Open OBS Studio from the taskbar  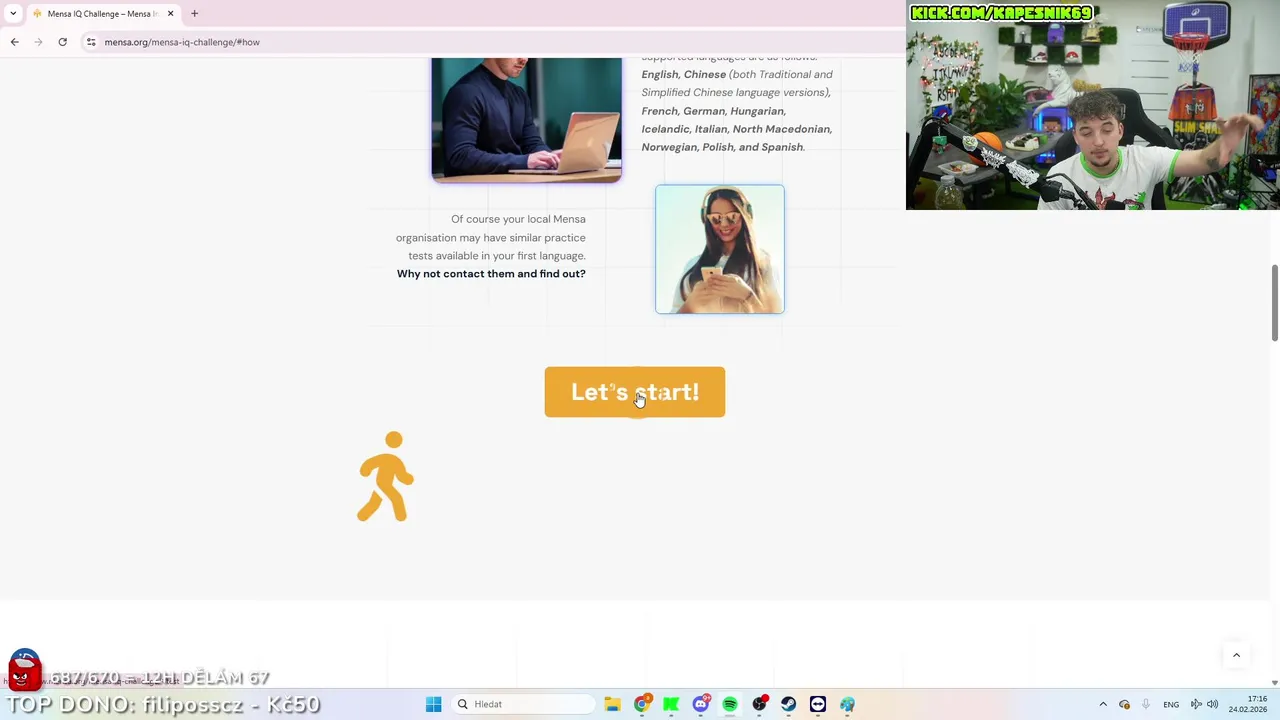[760, 704]
